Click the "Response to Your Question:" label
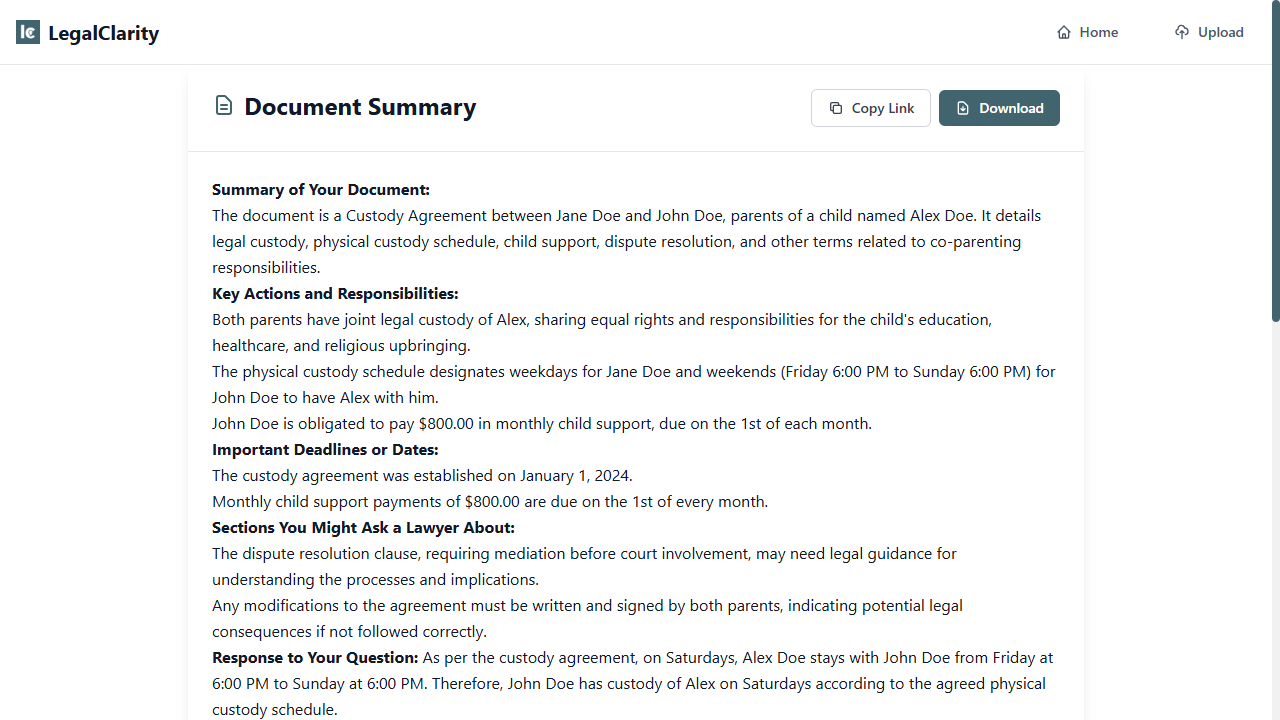 [x=315, y=658]
